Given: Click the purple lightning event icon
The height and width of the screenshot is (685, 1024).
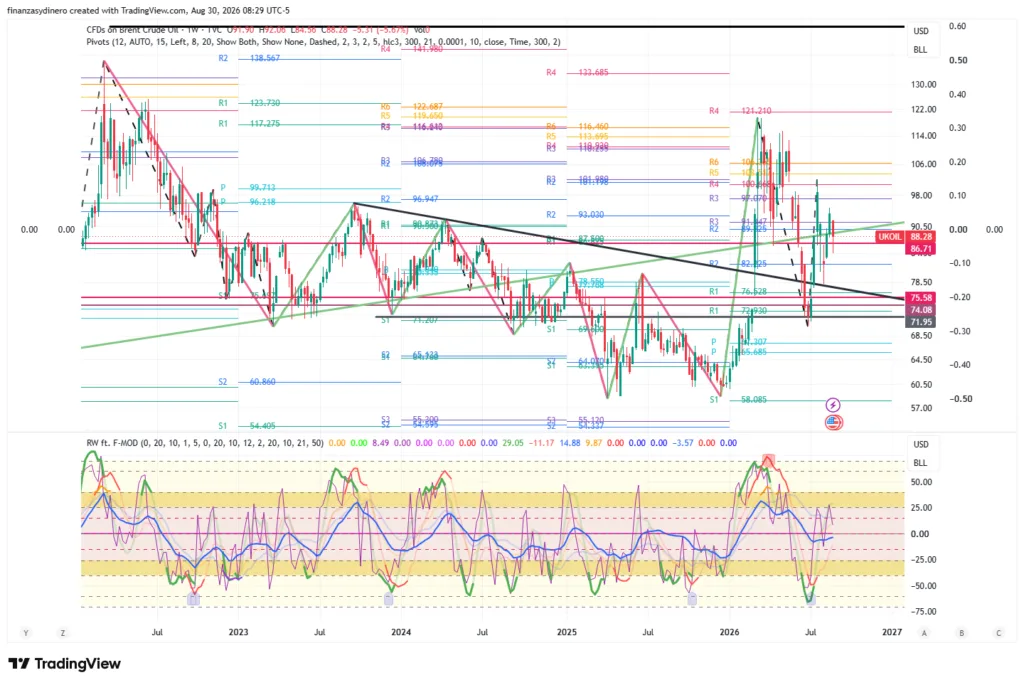Looking at the screenshot, I should pos(833,405).
